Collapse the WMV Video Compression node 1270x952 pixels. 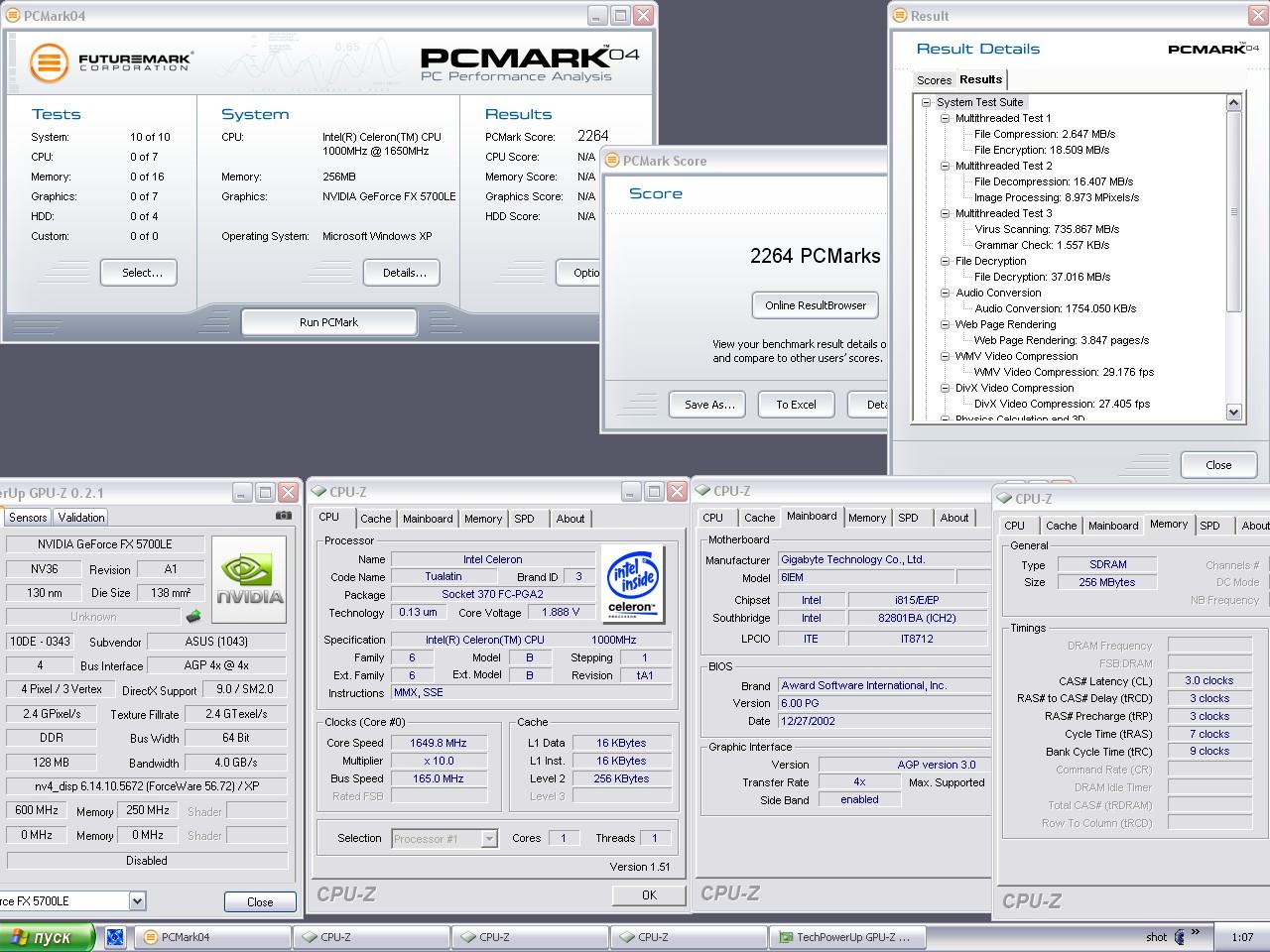pos(946,356)
